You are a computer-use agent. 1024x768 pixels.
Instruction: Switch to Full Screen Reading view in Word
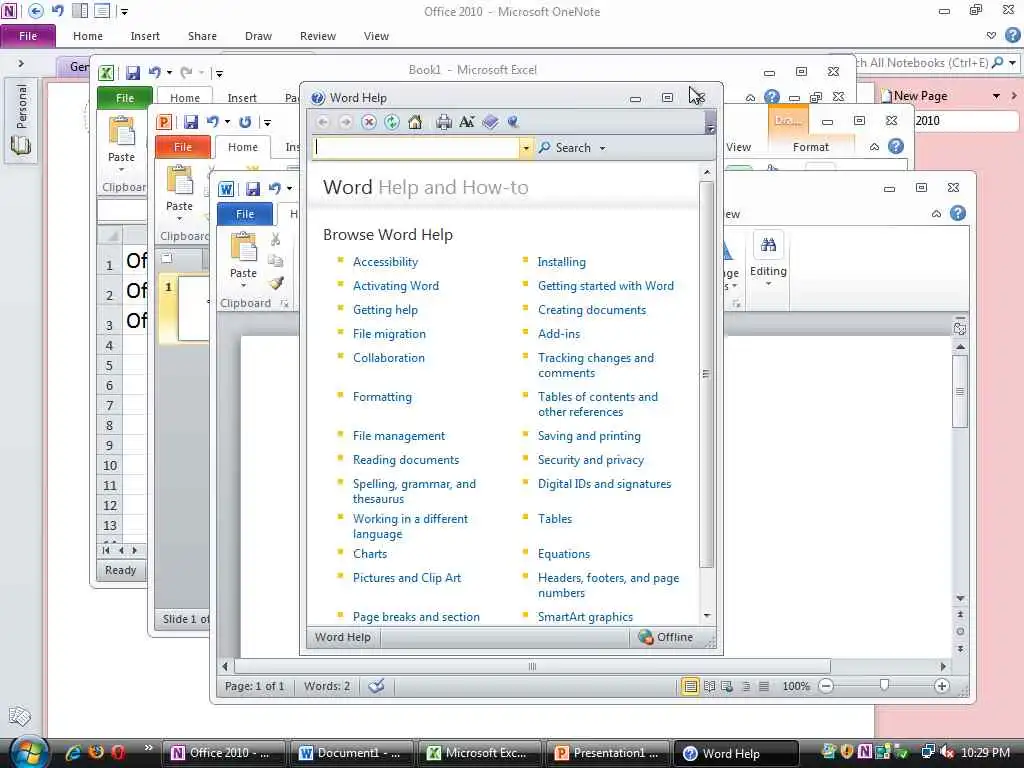(709, 686)
